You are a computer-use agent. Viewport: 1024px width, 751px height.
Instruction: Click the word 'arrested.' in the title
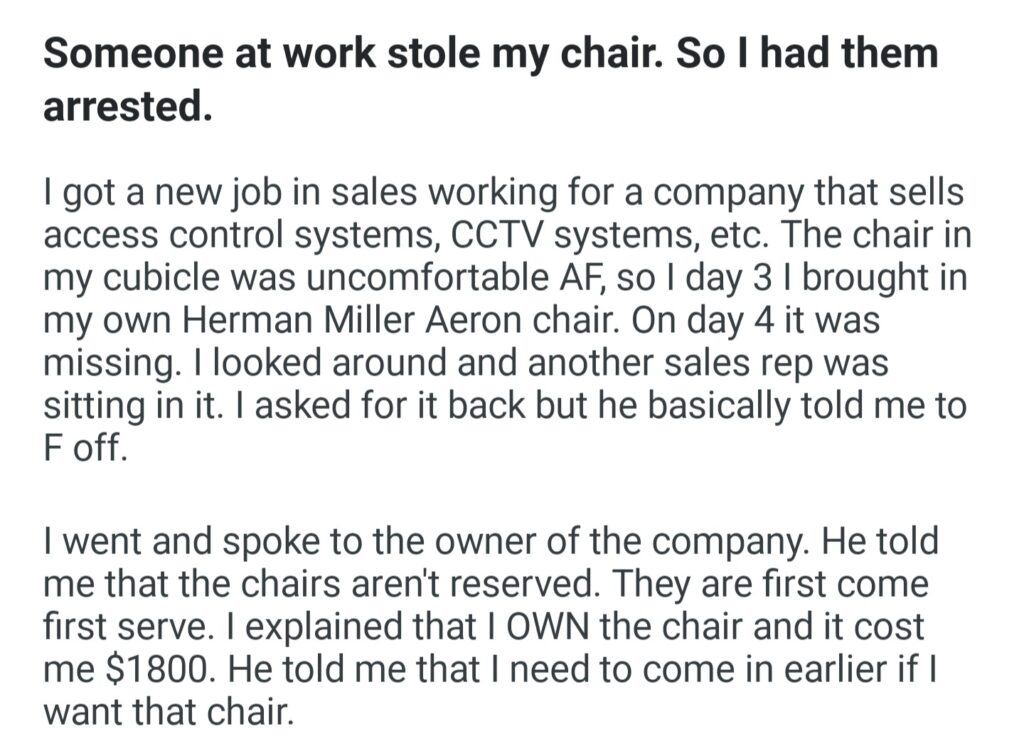[x=127, y=106]
